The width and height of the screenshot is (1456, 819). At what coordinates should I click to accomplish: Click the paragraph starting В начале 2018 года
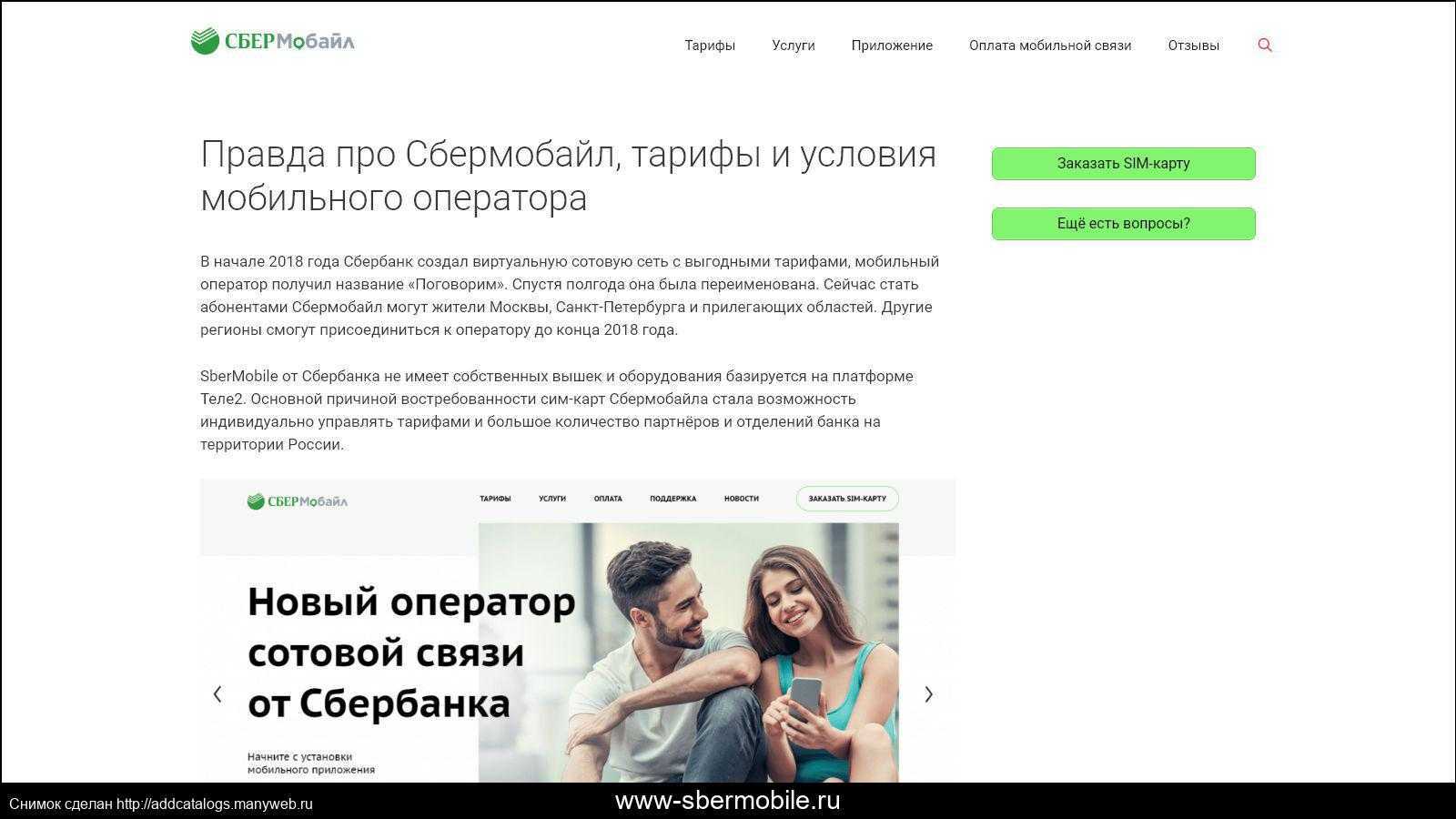[x=570, y=296]
